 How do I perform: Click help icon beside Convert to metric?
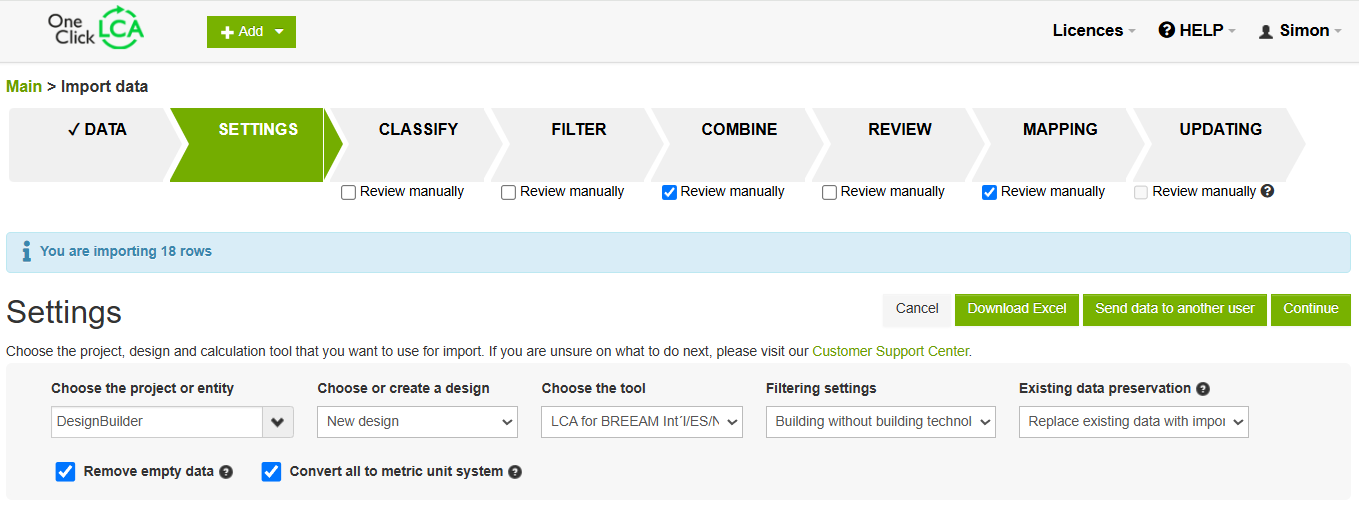tap(515, 472)
